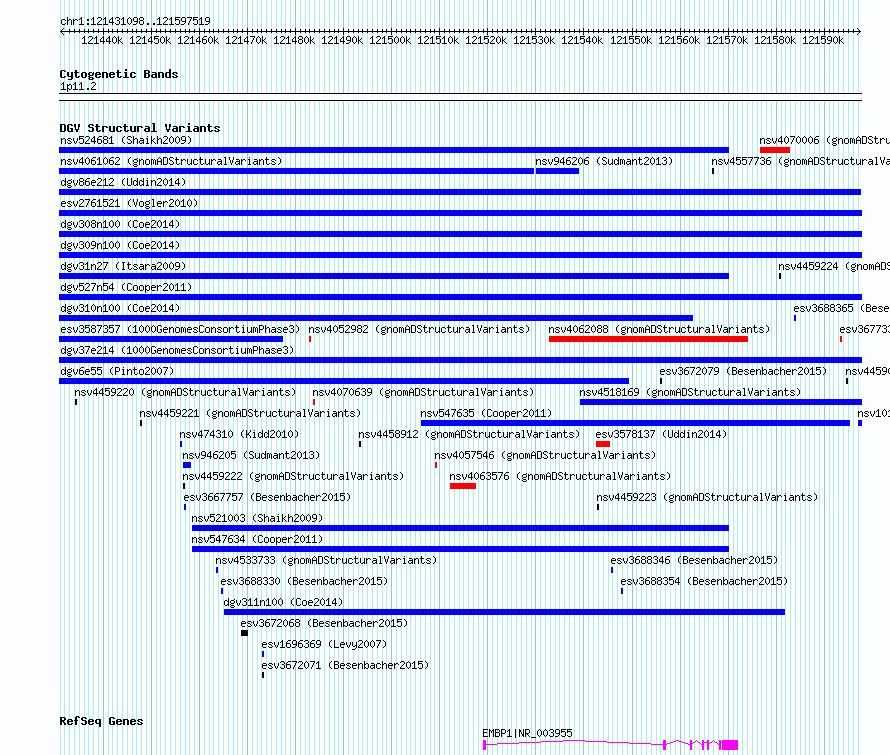Click nsv4052982 gnomAD variant label
890x755 pixels.
[419, 329]
